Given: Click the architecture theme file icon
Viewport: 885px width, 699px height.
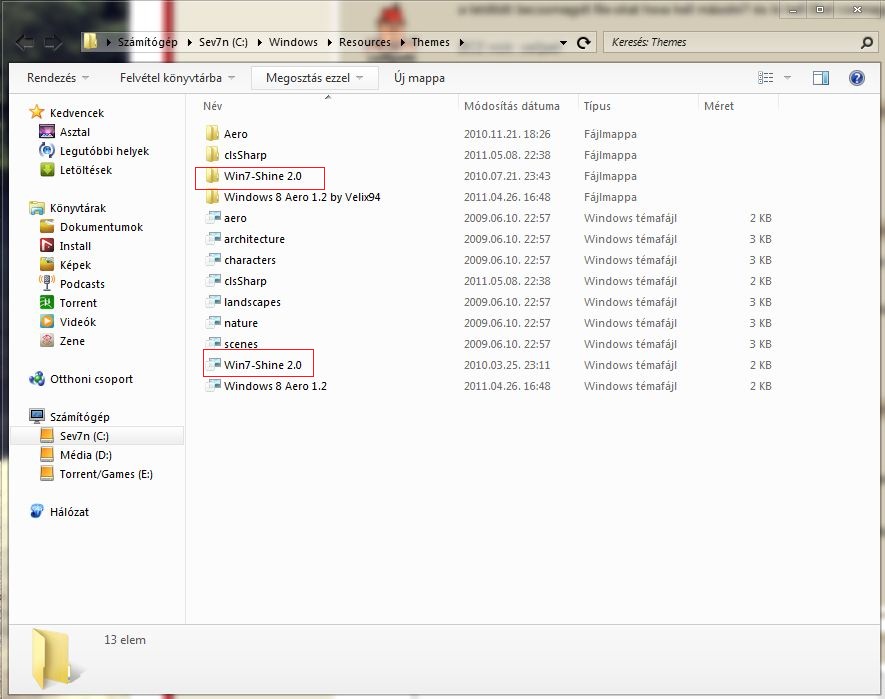Looking at the screenshot, I should tap(213, 238).
